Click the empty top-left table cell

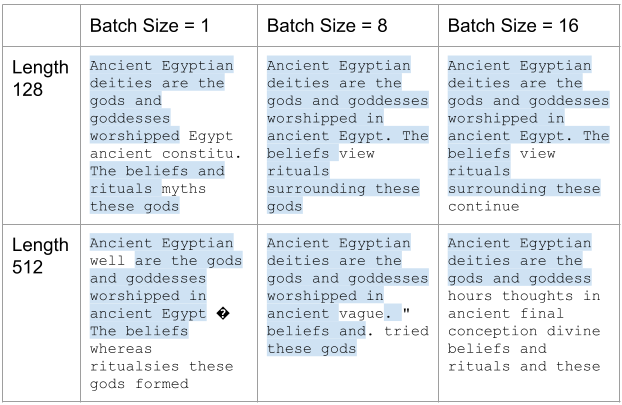pyautogui.click(x=41, y=26)
